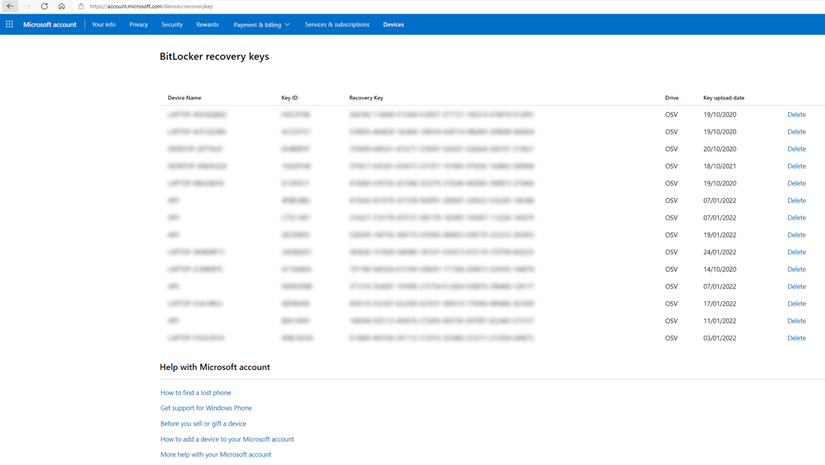Click the Key upload date column header
825x465 pixels.
pos(723,98)
